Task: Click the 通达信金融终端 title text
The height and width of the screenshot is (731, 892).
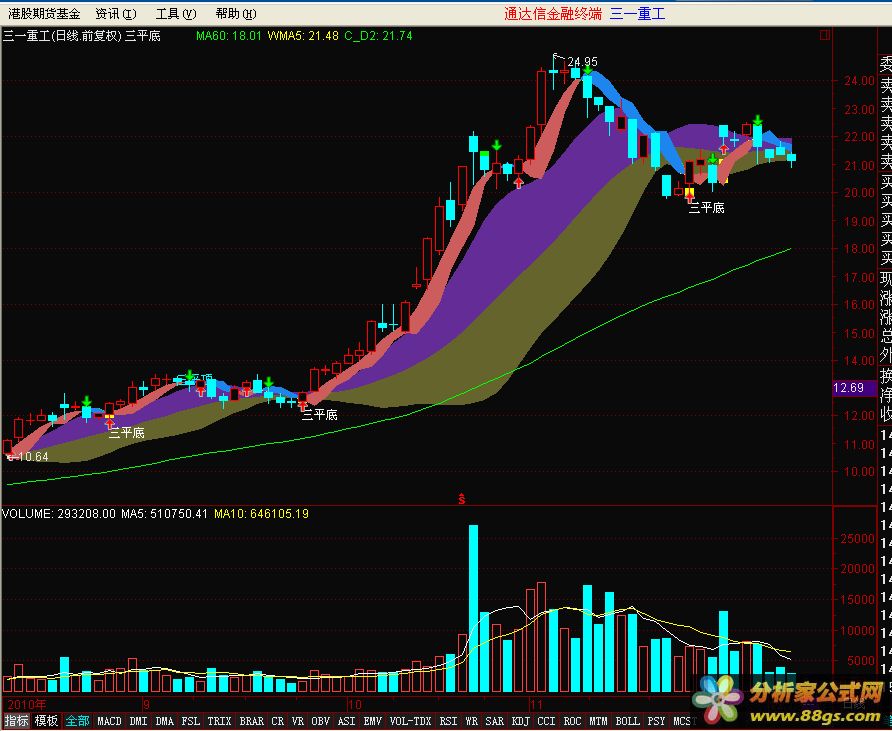Action: (552, 14)
